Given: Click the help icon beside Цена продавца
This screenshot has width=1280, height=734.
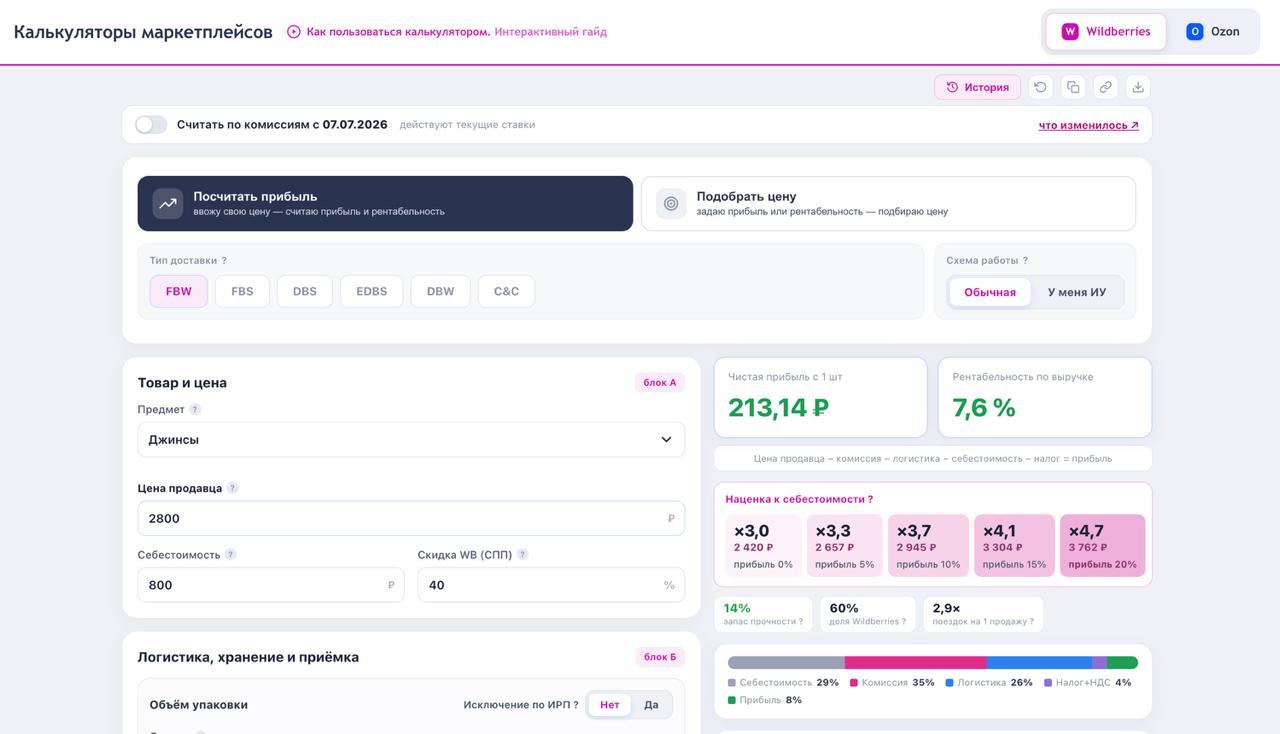Looking at the screenshot, I should click(233, 488).
